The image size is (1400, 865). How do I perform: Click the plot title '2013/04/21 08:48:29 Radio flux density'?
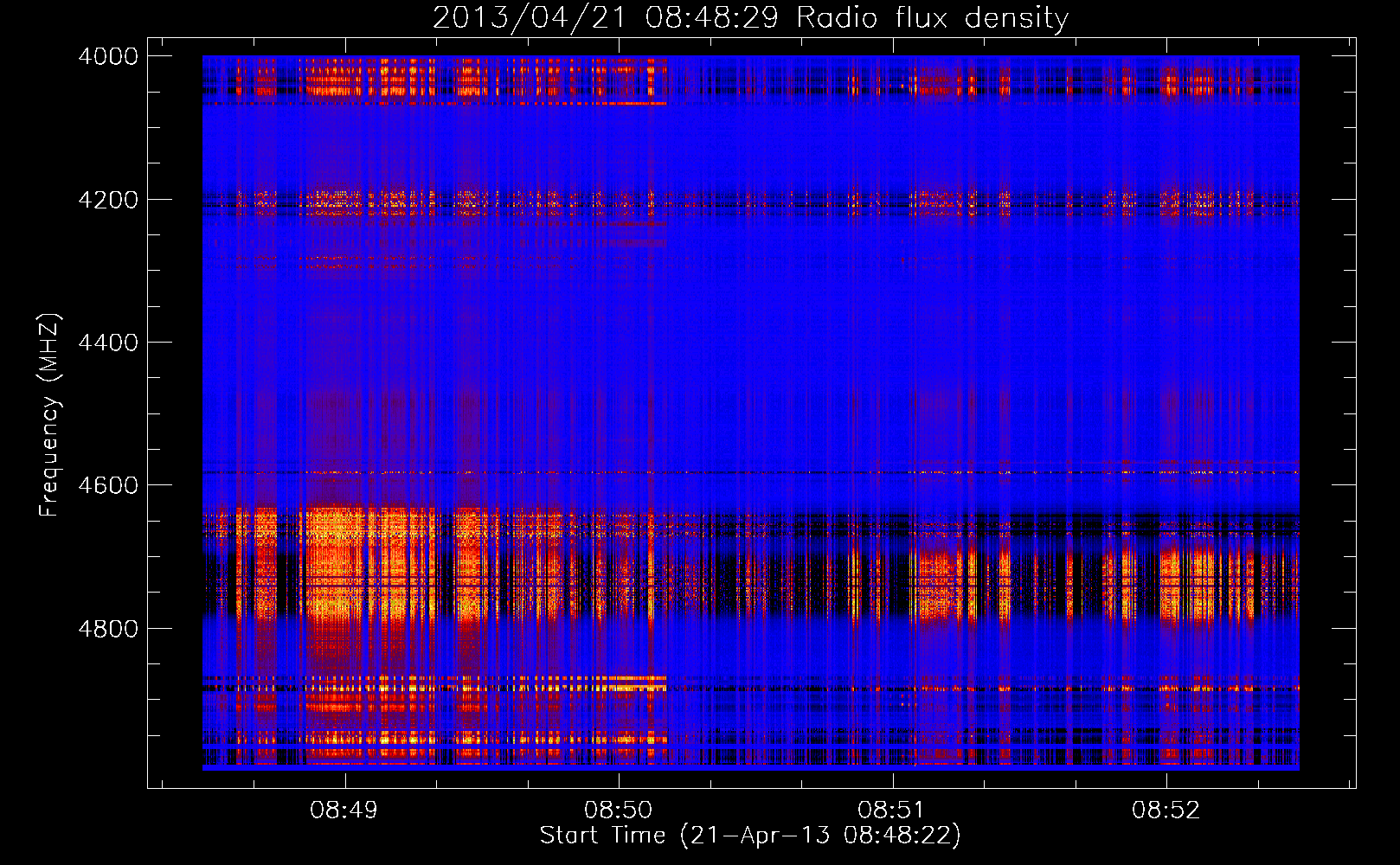(x=750, y=18)
